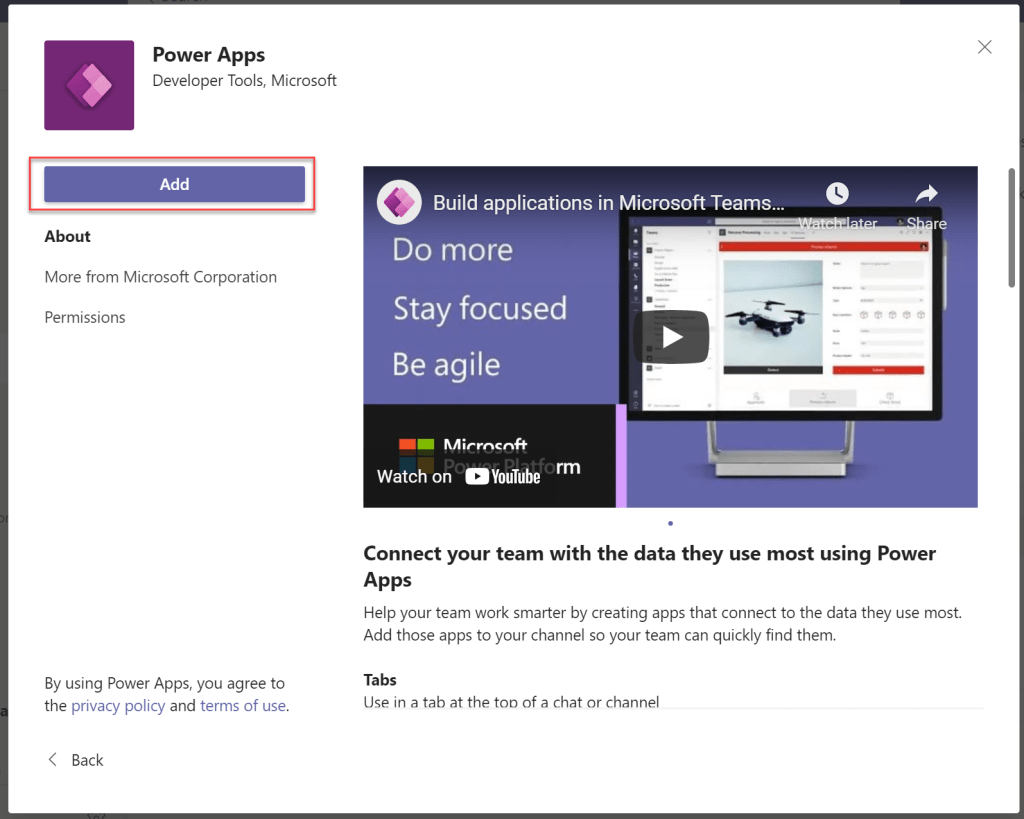This screenshot has width=1024, height=819.
Task: Select the carousel dot below the video
Action: [x=670, y=523]
